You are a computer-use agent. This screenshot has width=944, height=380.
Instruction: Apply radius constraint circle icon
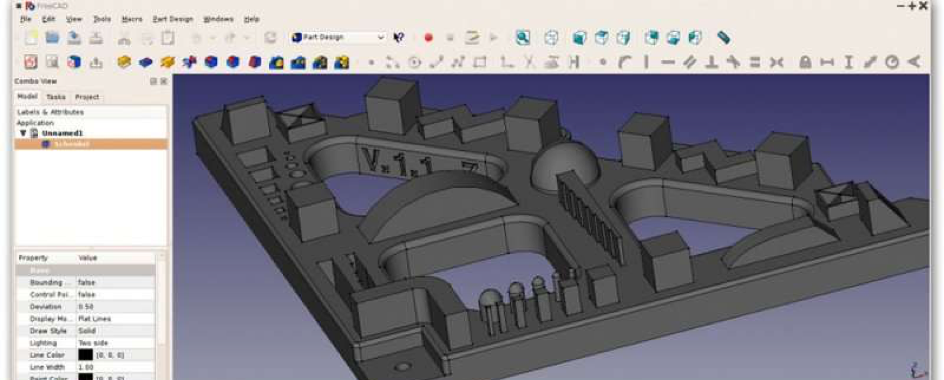click(892, 62)
